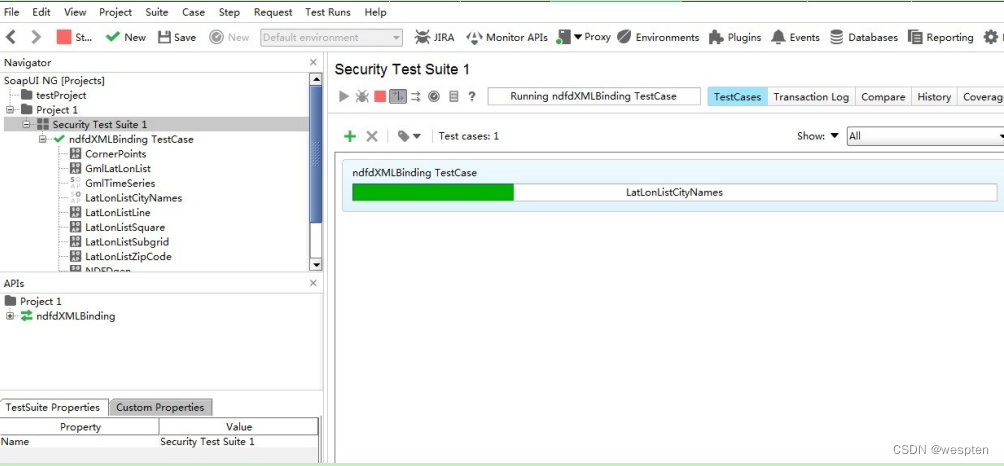Open the Databases toolbar item
1004x466 pixels.
coord(863,37)
